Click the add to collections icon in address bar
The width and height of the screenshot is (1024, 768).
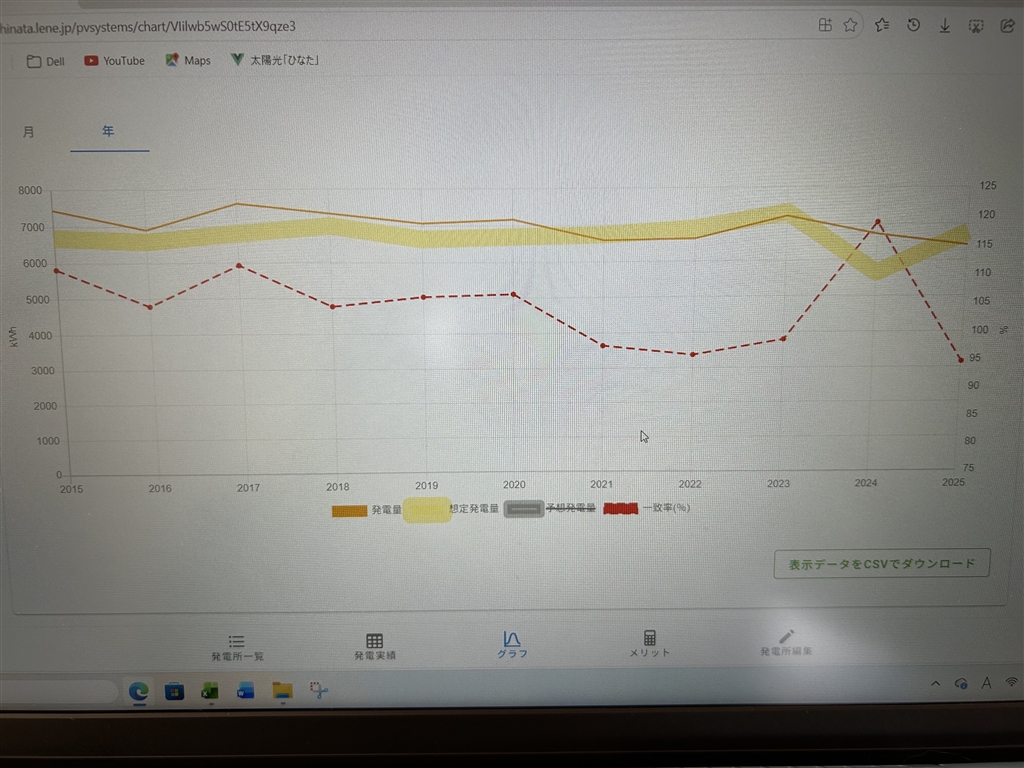pyautogui.click(x=825, y=25)
